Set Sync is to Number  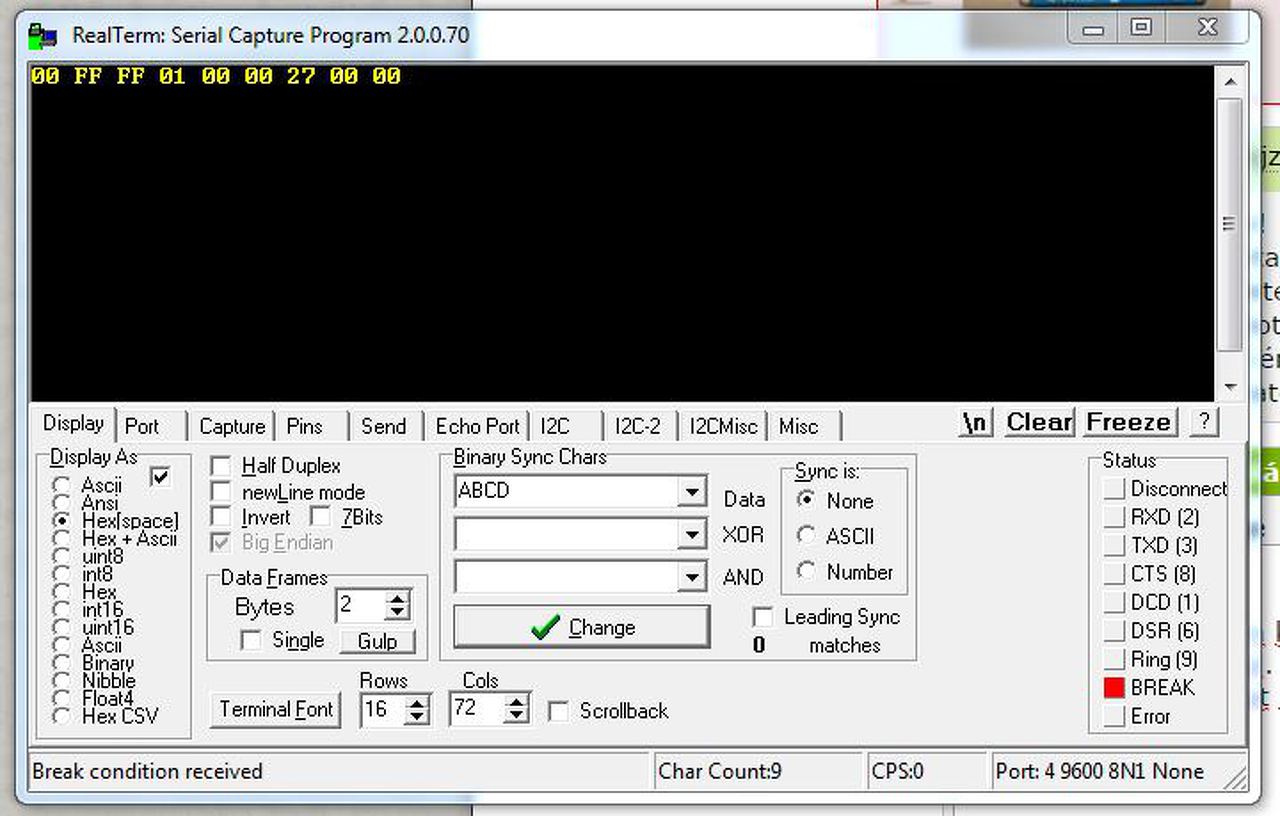[x=806, y=571]
